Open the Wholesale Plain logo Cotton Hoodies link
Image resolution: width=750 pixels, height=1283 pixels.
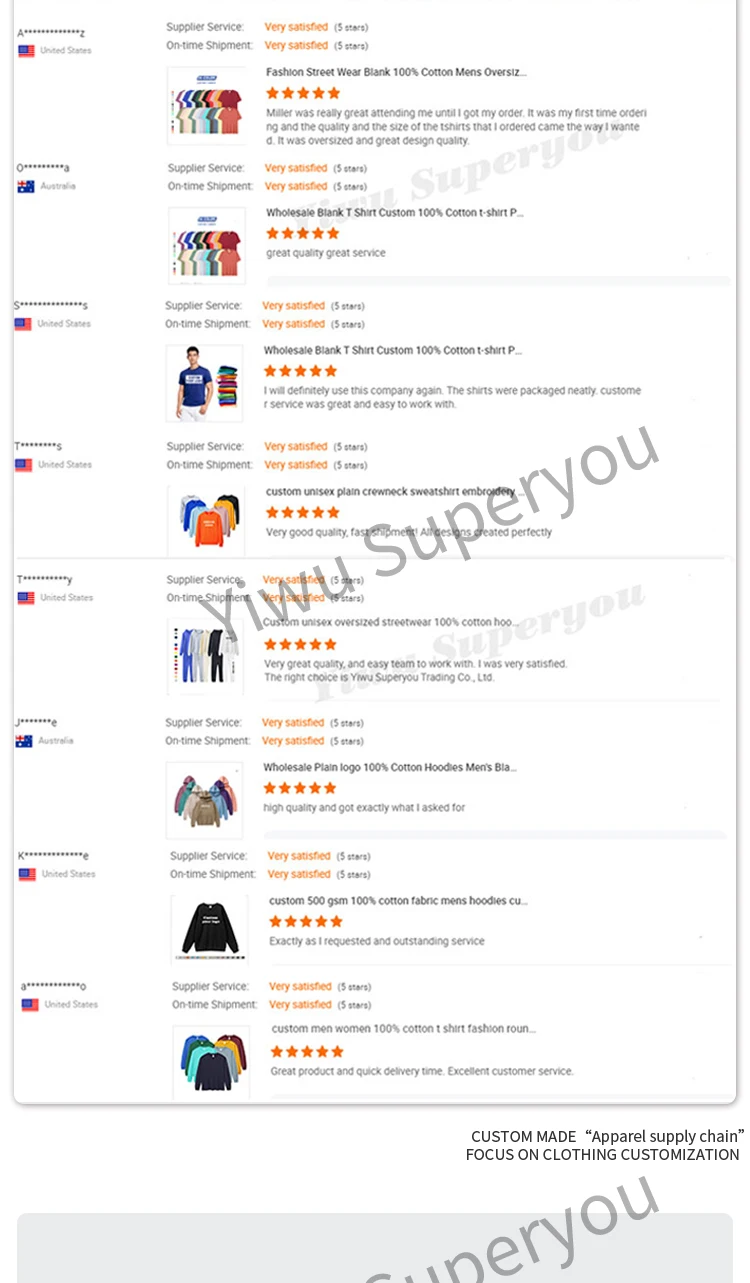tap(390, 768)
